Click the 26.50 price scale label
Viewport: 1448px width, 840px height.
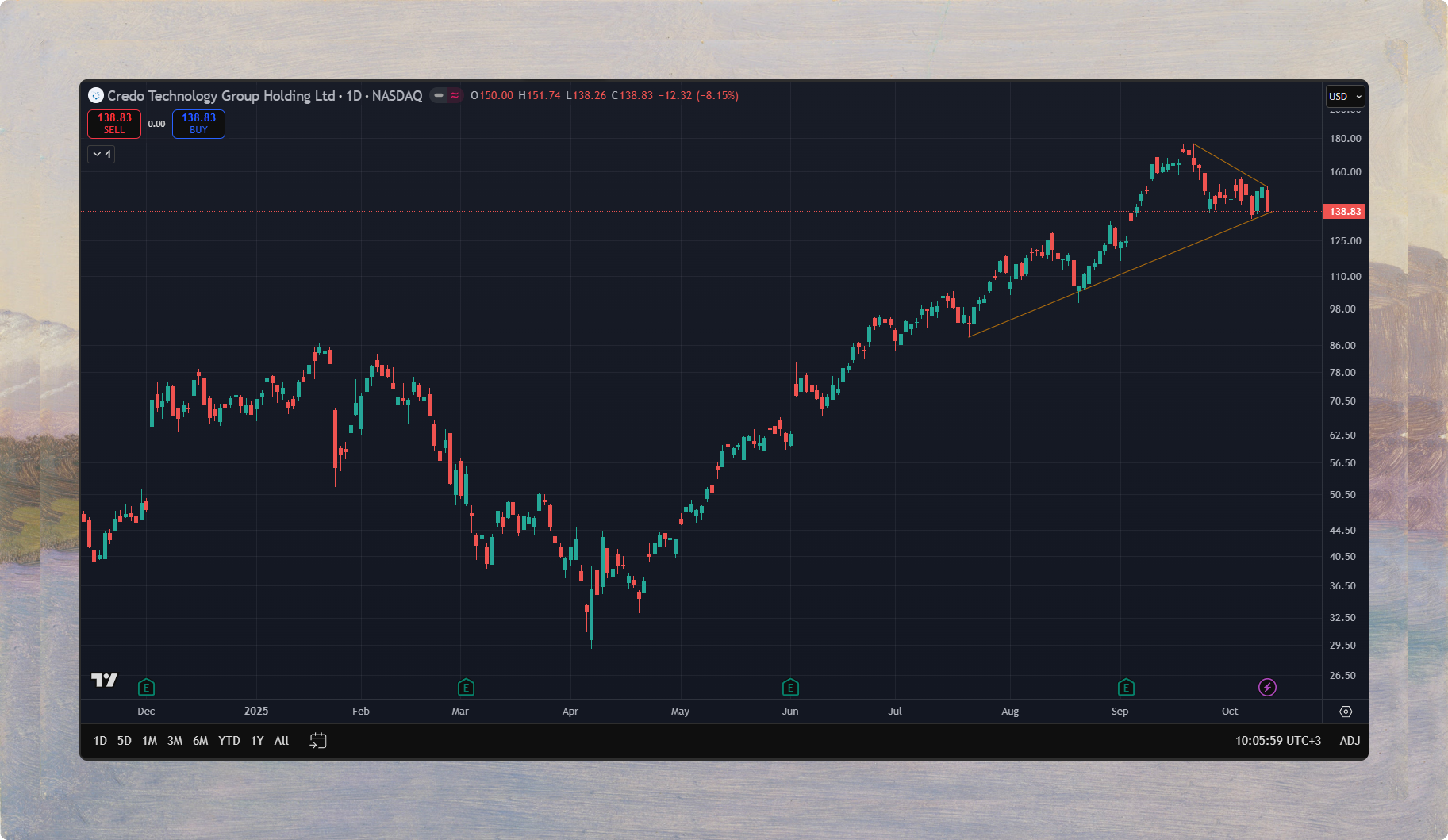(1342, 675)
